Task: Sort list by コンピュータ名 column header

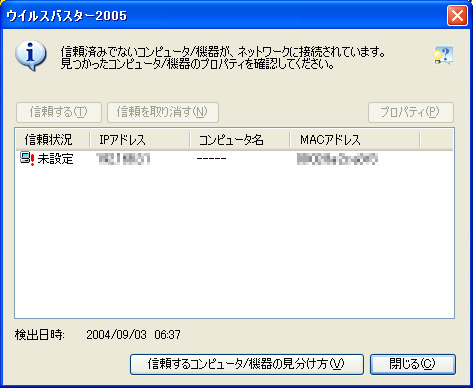Action: pyautogui.click(x=239, y=140)
